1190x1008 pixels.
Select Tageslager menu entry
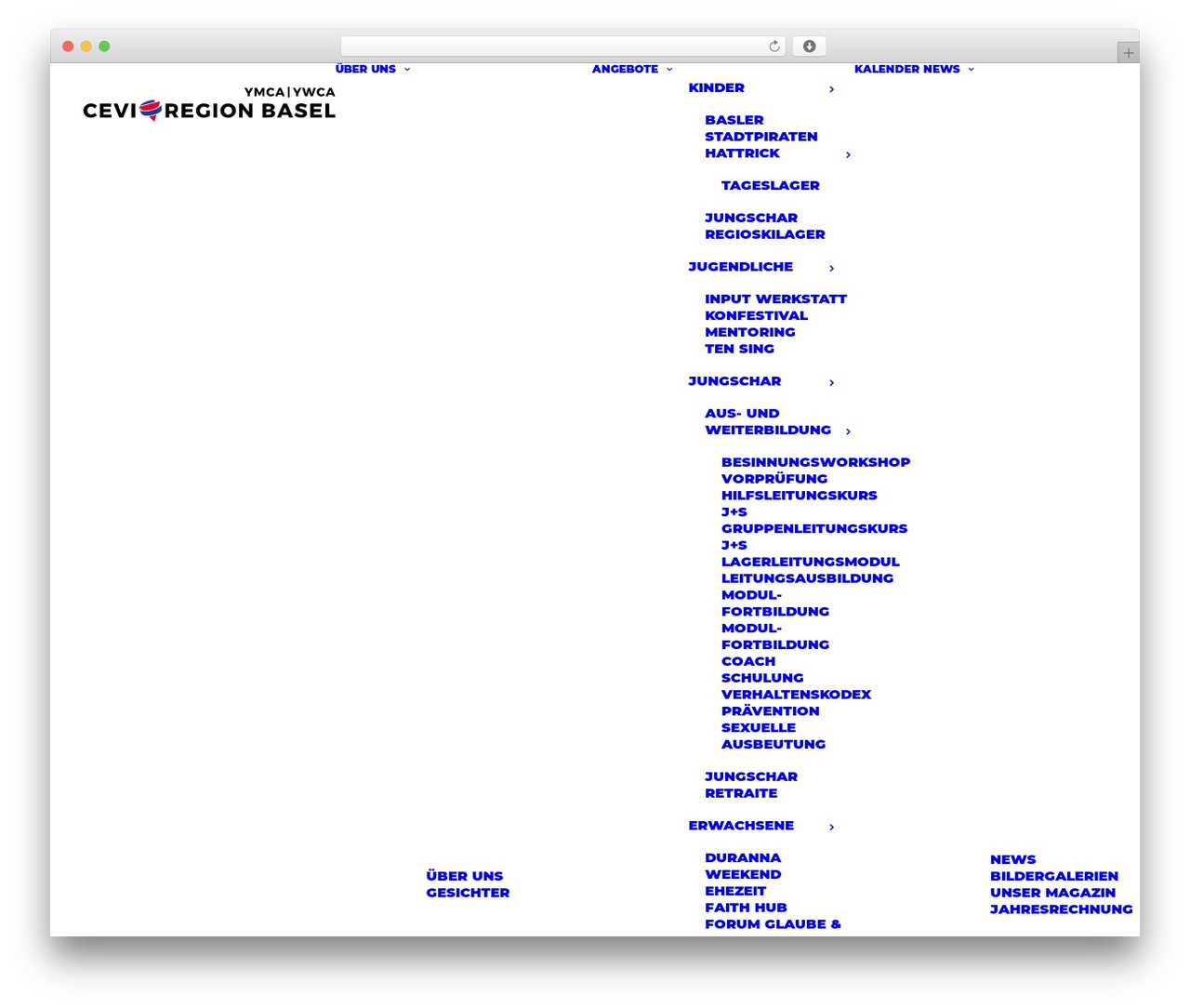(770, 186)
